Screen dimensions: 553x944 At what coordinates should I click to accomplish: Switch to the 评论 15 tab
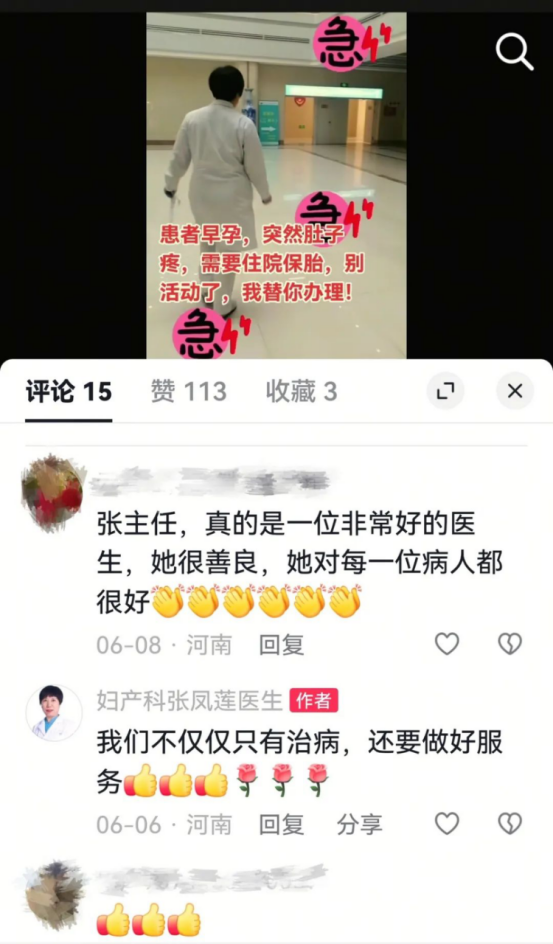69,392
